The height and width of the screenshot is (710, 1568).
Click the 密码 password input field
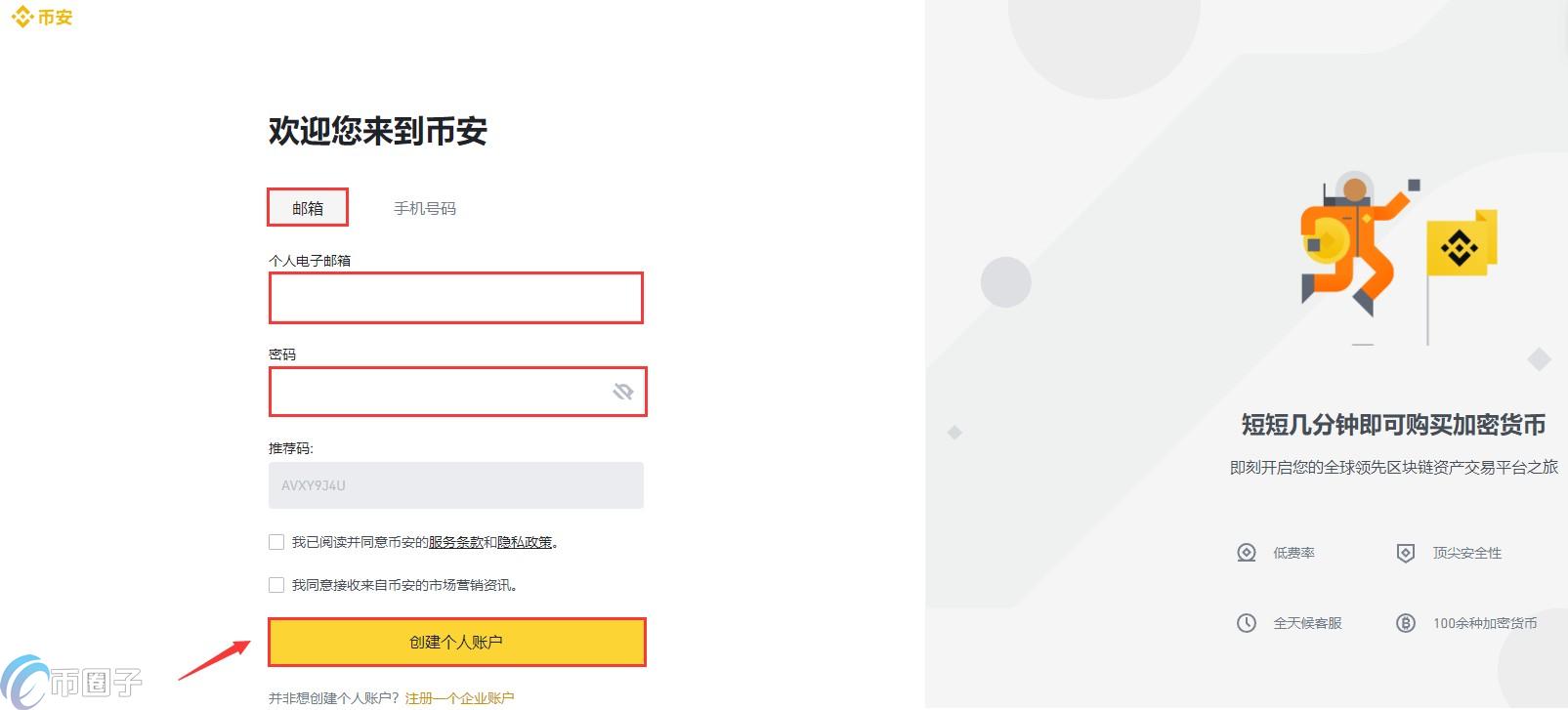click(440, 391)
